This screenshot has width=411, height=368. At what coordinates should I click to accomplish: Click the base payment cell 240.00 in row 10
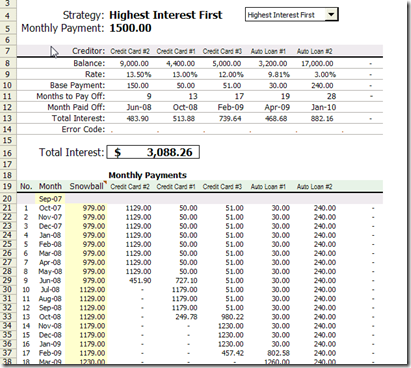click(322, 86)
